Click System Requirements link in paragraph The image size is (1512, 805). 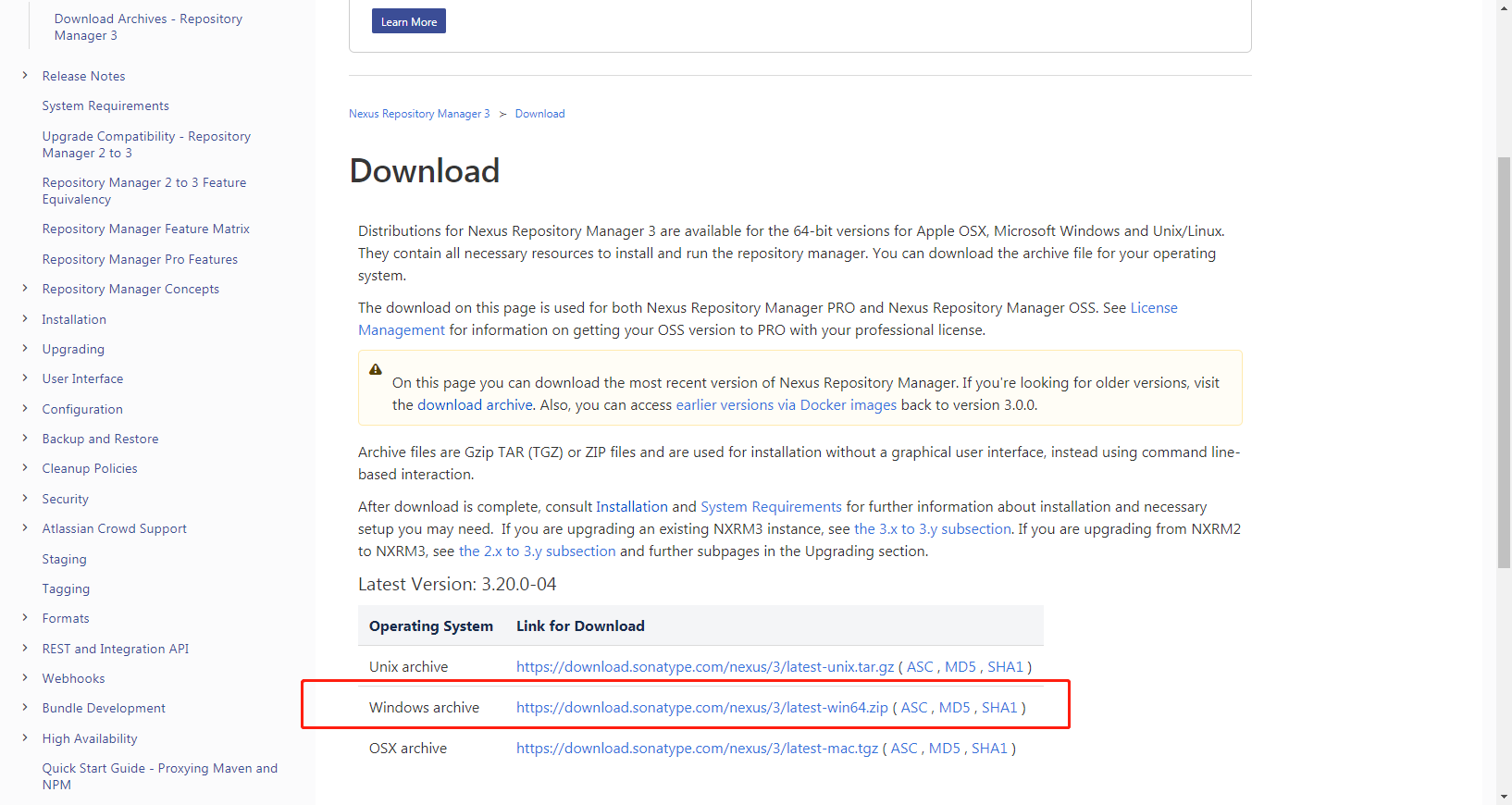click(771, 507)
